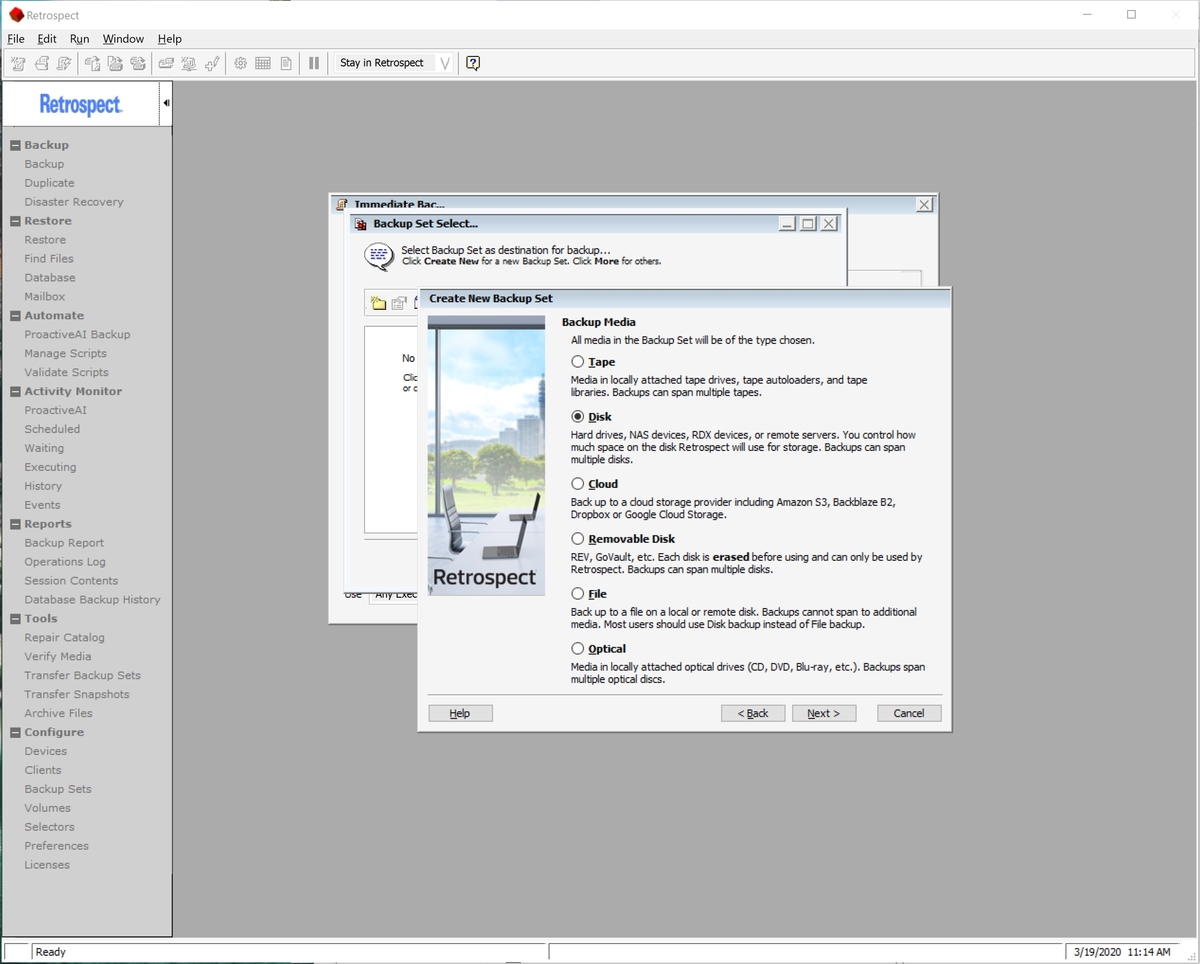
Task: Open Database under Restore
Action: point(50,278)
